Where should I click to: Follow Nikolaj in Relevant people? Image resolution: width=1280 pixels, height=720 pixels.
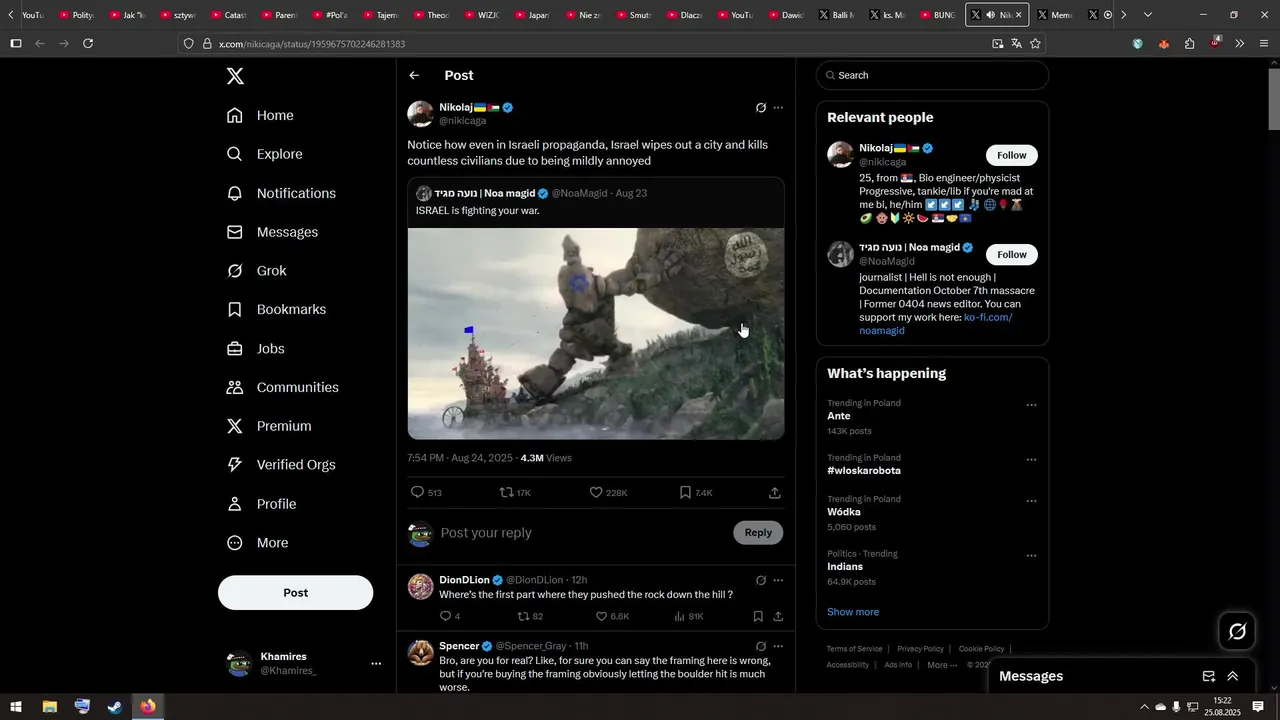1011,155
